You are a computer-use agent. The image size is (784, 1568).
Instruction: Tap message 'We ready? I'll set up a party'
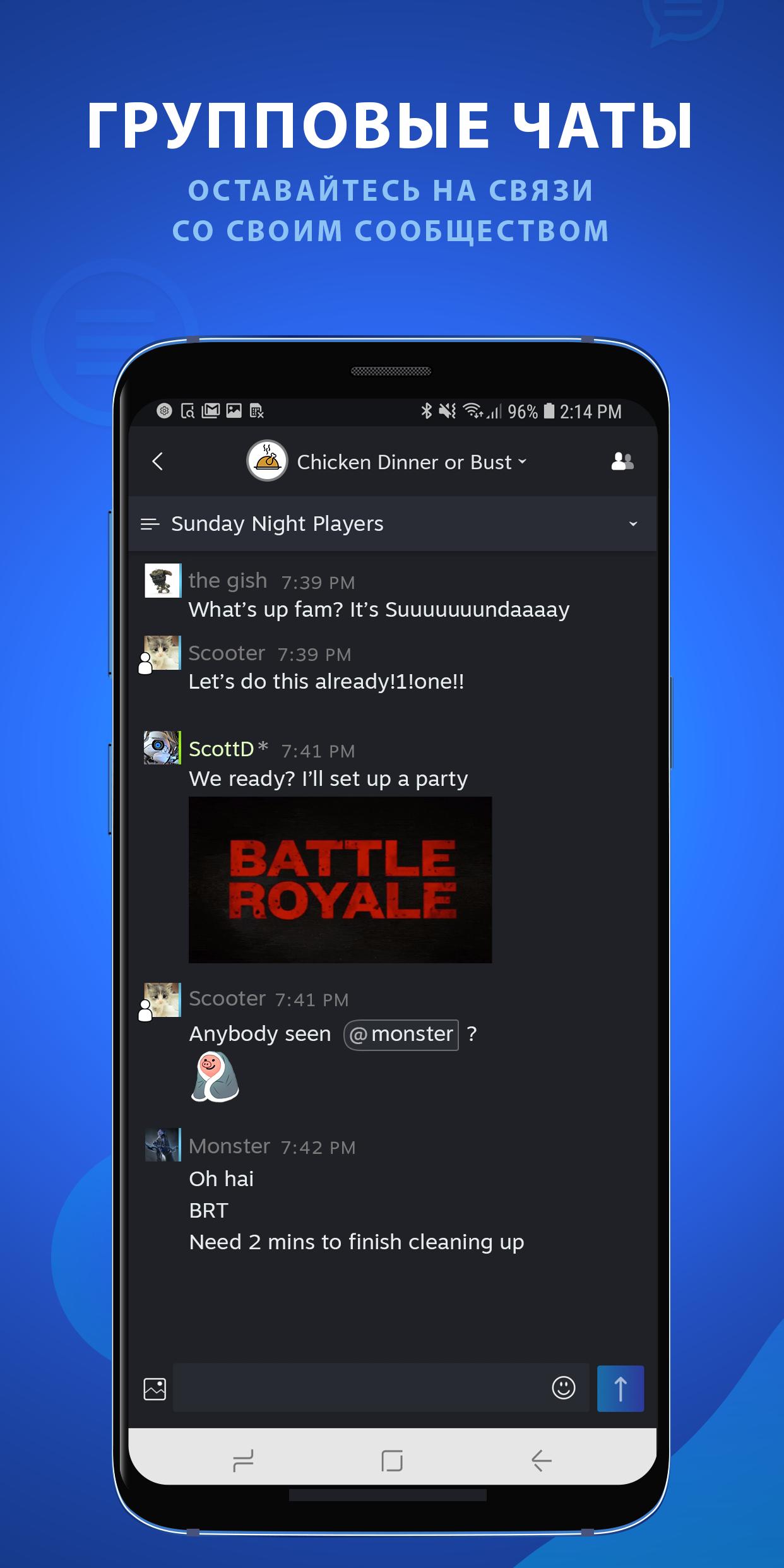tap(328, 779)
